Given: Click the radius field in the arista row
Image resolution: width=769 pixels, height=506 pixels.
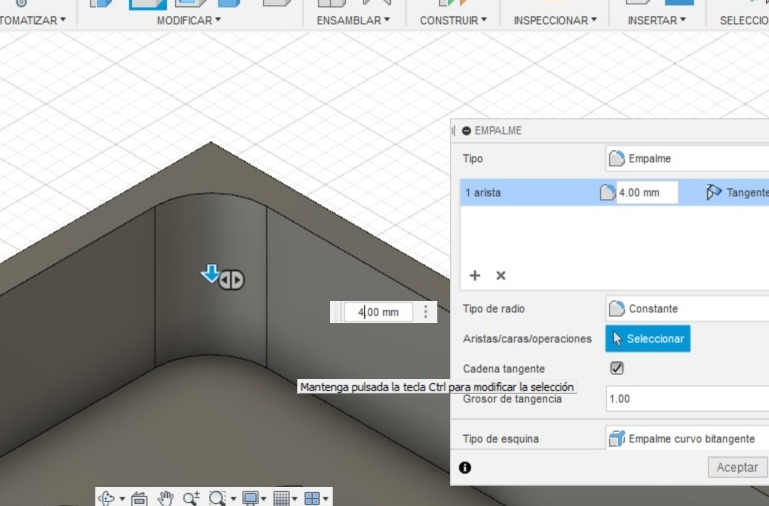Looking at the screenshot, I should [x=647, y=192].
